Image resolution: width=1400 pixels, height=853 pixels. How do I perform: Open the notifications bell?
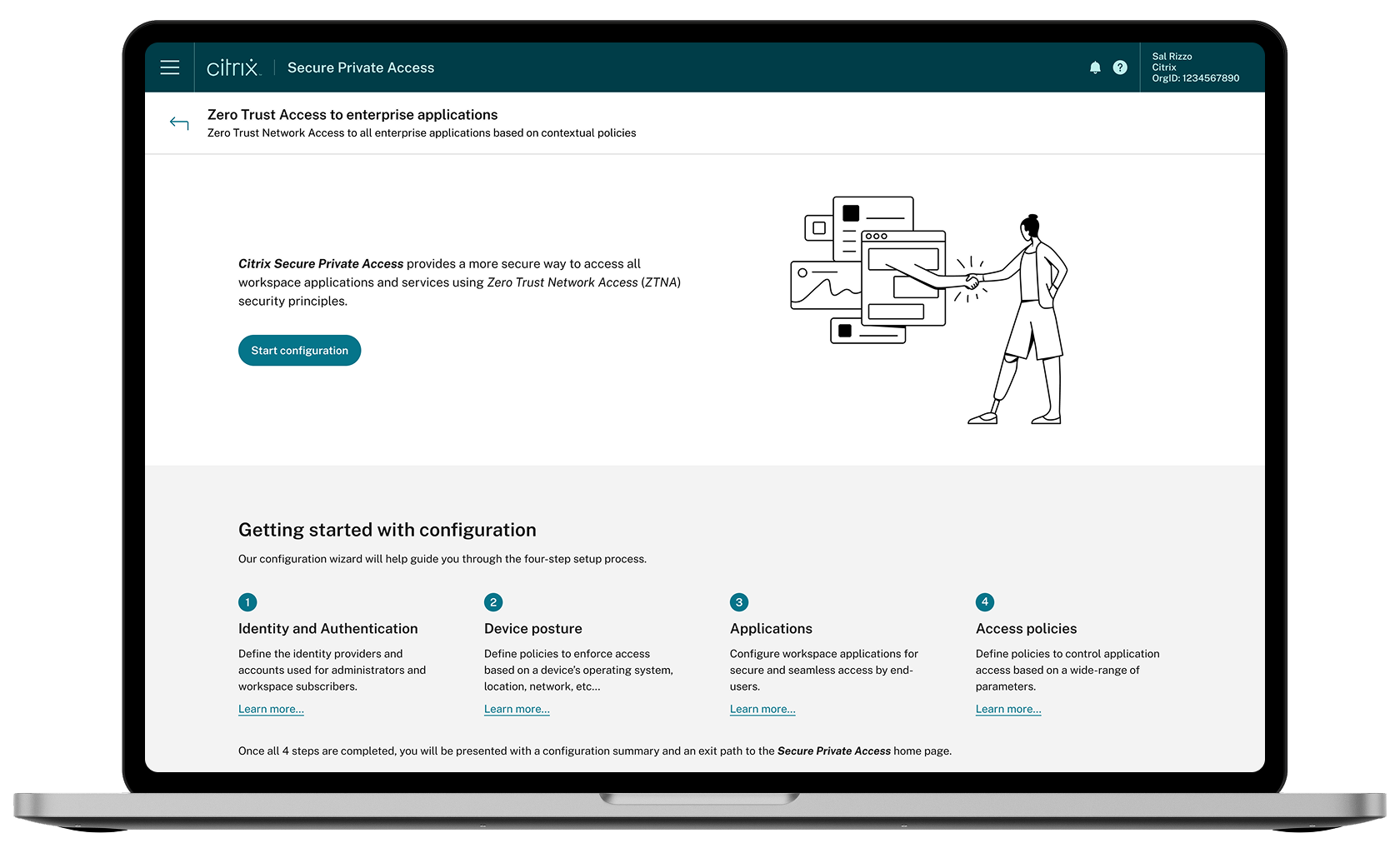1095,67
